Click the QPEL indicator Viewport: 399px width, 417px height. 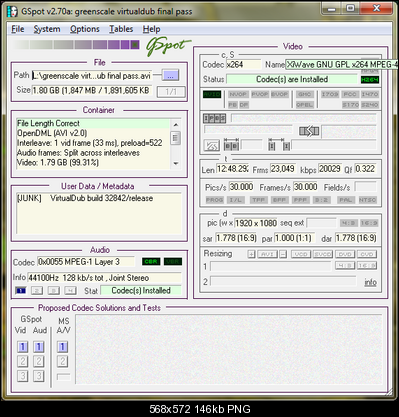point(305,105)
